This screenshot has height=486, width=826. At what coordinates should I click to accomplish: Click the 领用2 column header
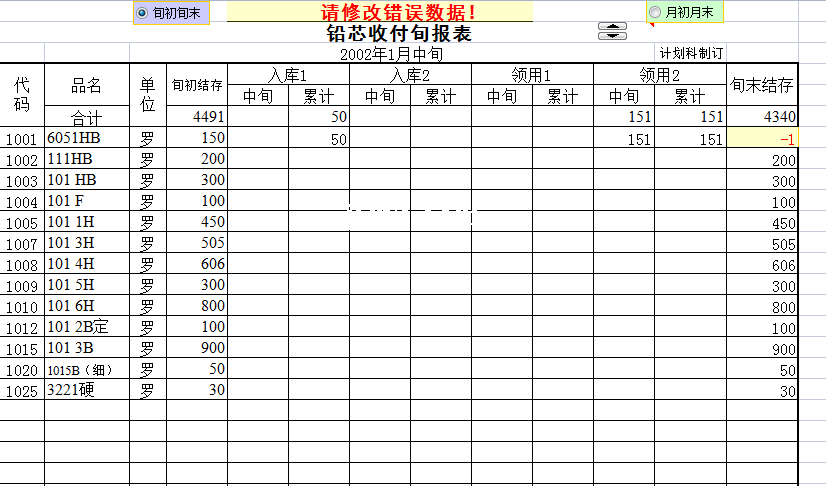pyautogui.click(x=659, y=75)
